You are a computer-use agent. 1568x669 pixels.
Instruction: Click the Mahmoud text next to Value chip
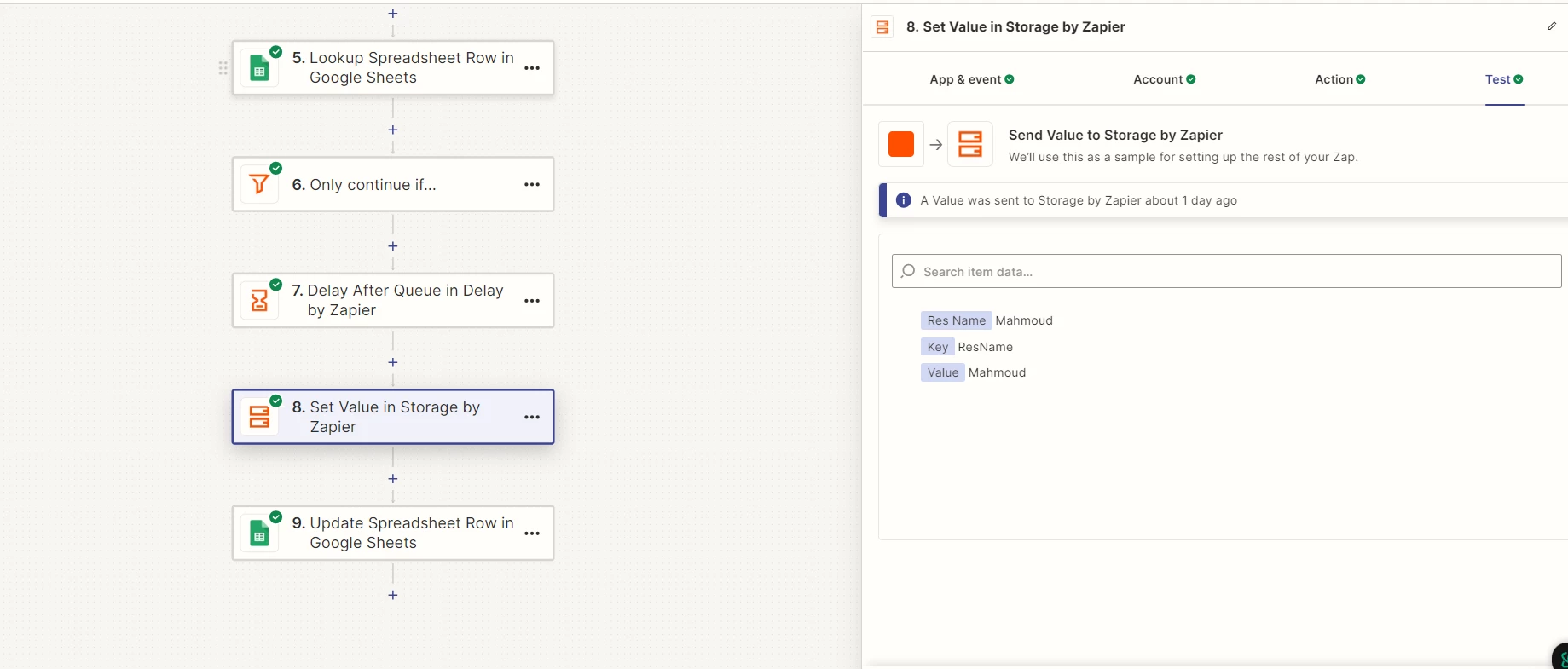point(997,372)
